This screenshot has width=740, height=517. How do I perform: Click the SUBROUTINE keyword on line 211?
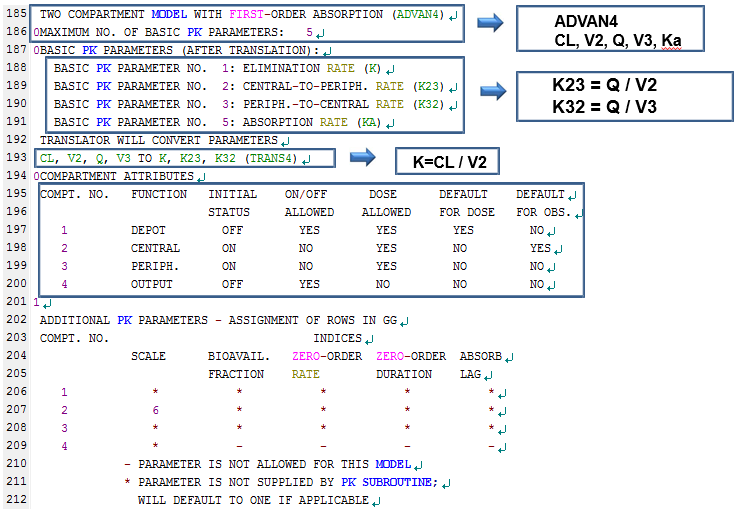click(394, 482)
